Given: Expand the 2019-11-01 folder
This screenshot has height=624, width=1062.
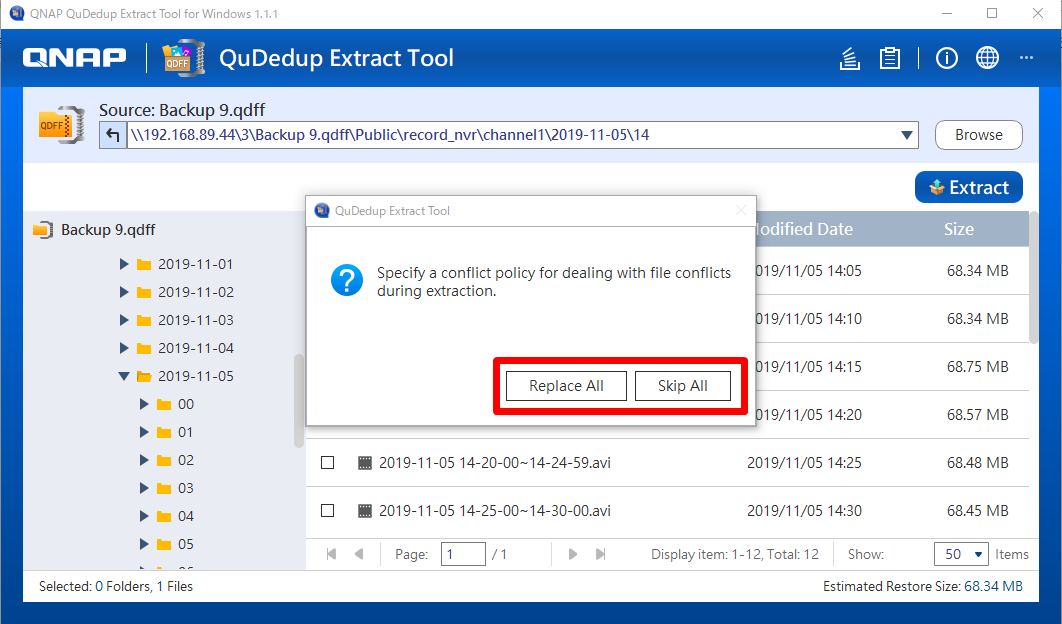Looking at the screenshot, I should pyautogui.click(x=124, y=264).
